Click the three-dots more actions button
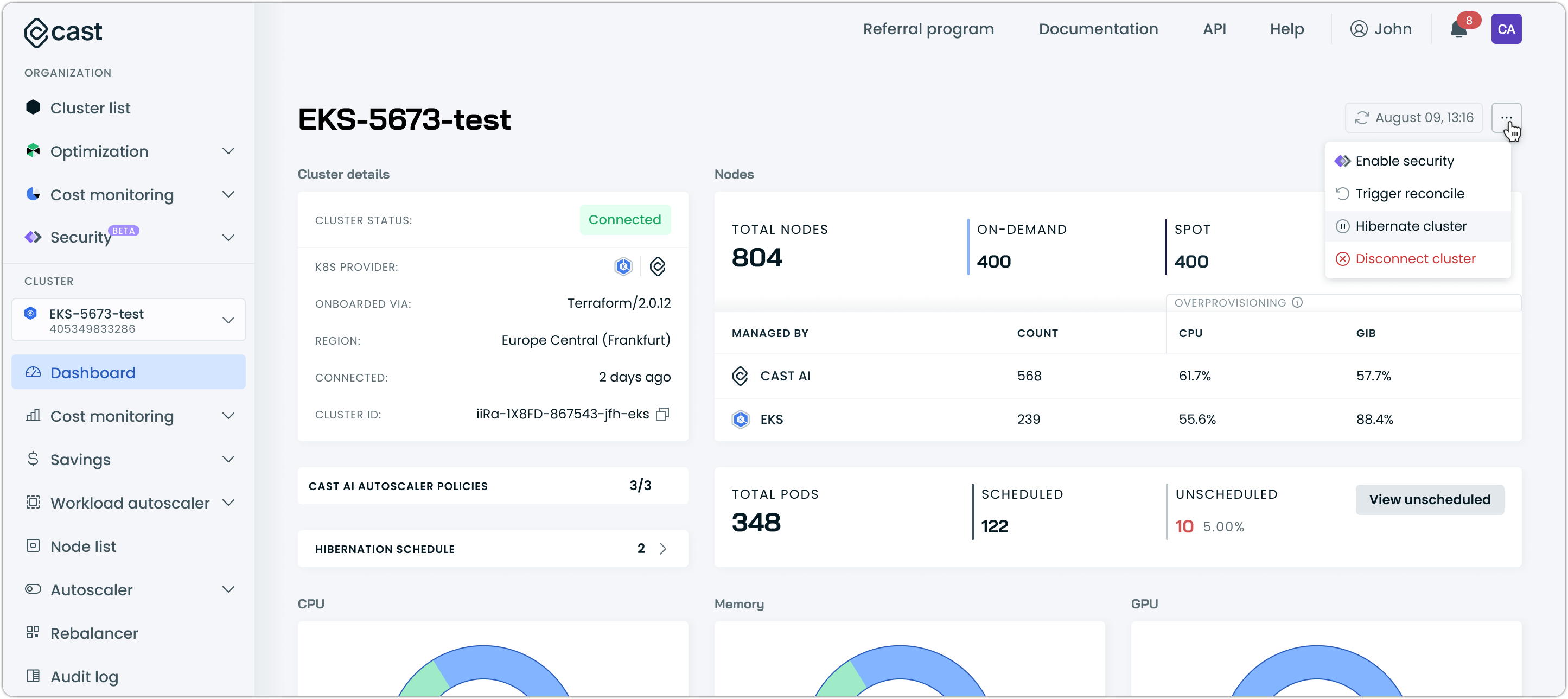Screen dimensions: 1568x699 [x=1506, y=118]
